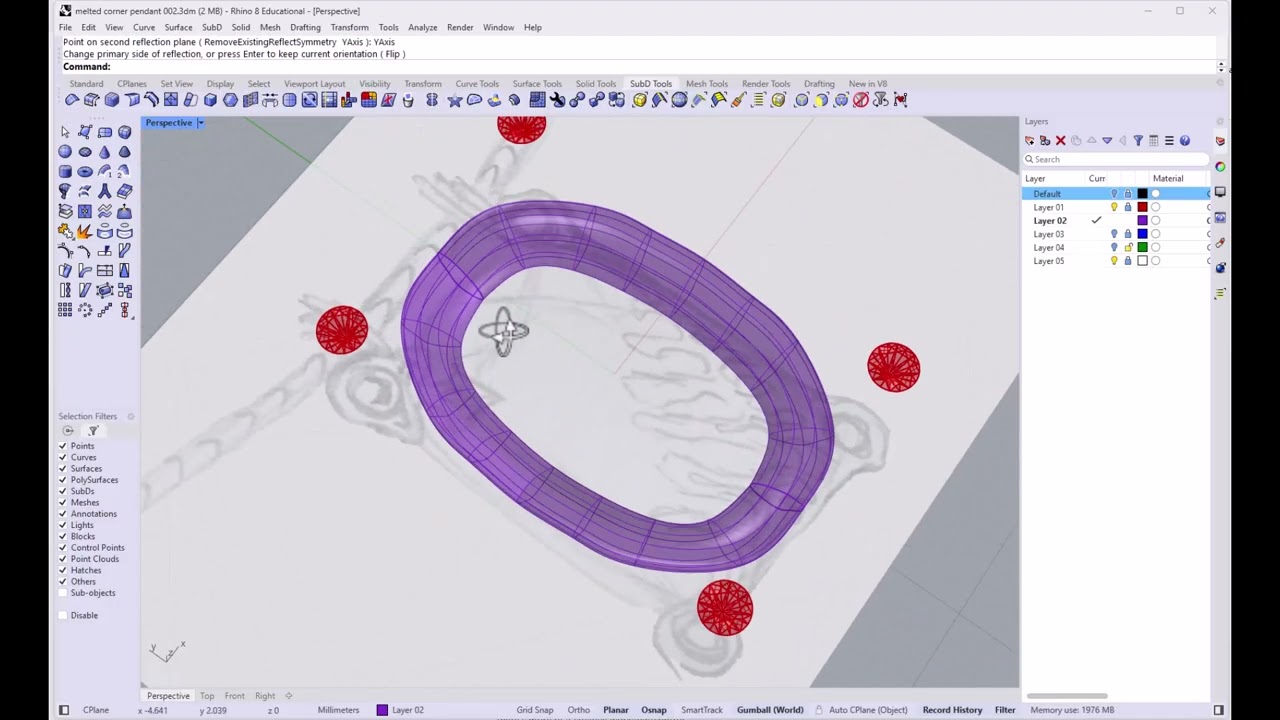Click the star icon in SubD Tools toolbar
Image resolution: width=1280 pixels, height=720 pixels.
coord(455,99)
